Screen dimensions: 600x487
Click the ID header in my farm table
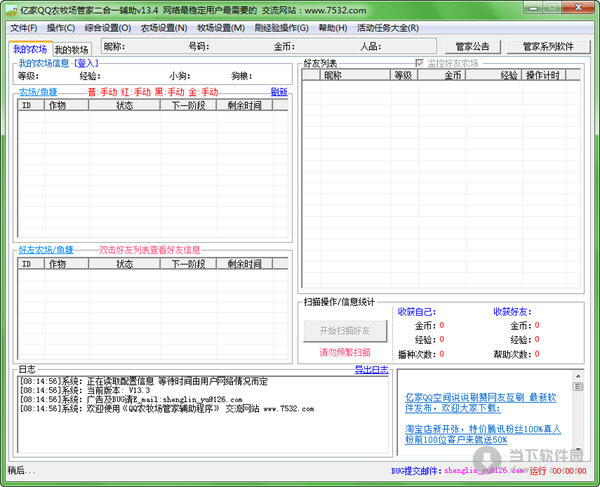[x=31, y=105]
